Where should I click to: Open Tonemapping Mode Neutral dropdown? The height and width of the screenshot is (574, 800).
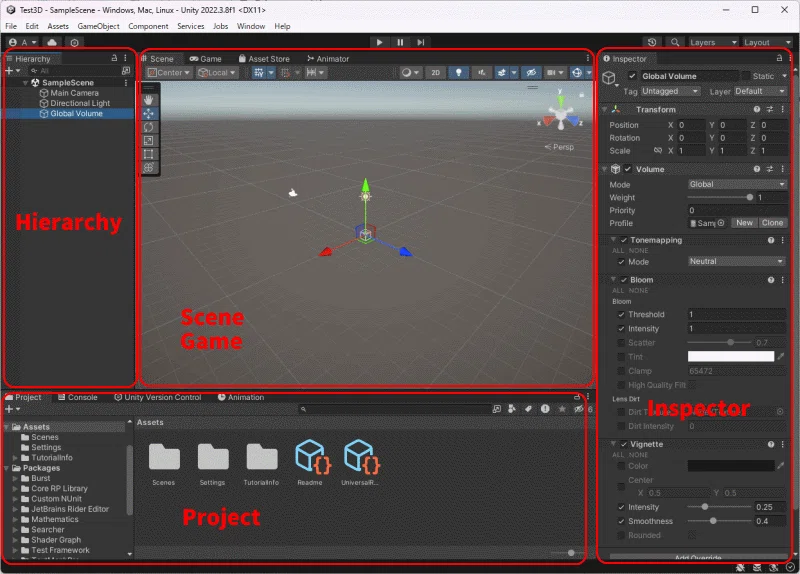pos(737,261)
